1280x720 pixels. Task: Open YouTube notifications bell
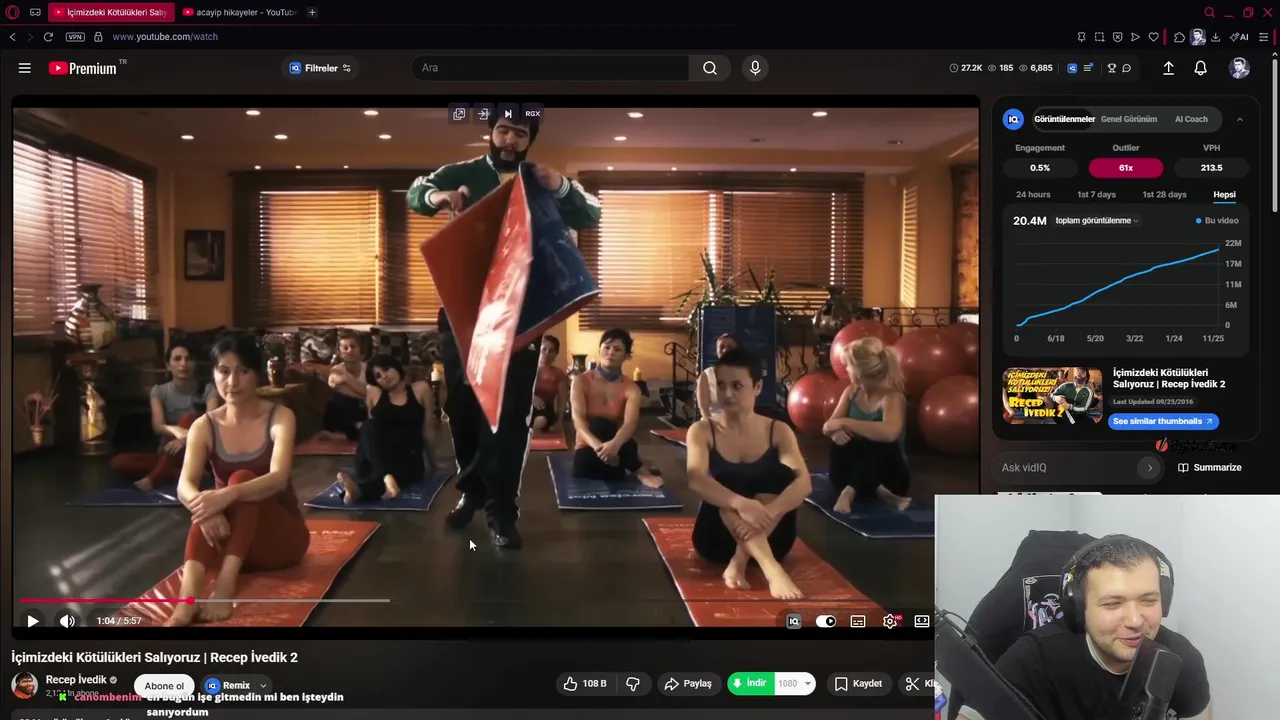[x=1201, y=68]
